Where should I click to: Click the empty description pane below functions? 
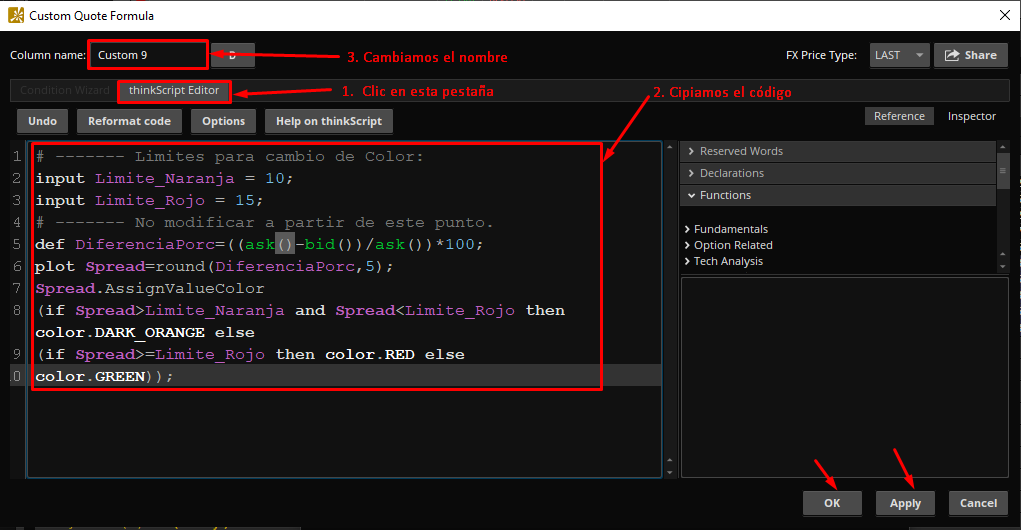(x=845, y=378)
